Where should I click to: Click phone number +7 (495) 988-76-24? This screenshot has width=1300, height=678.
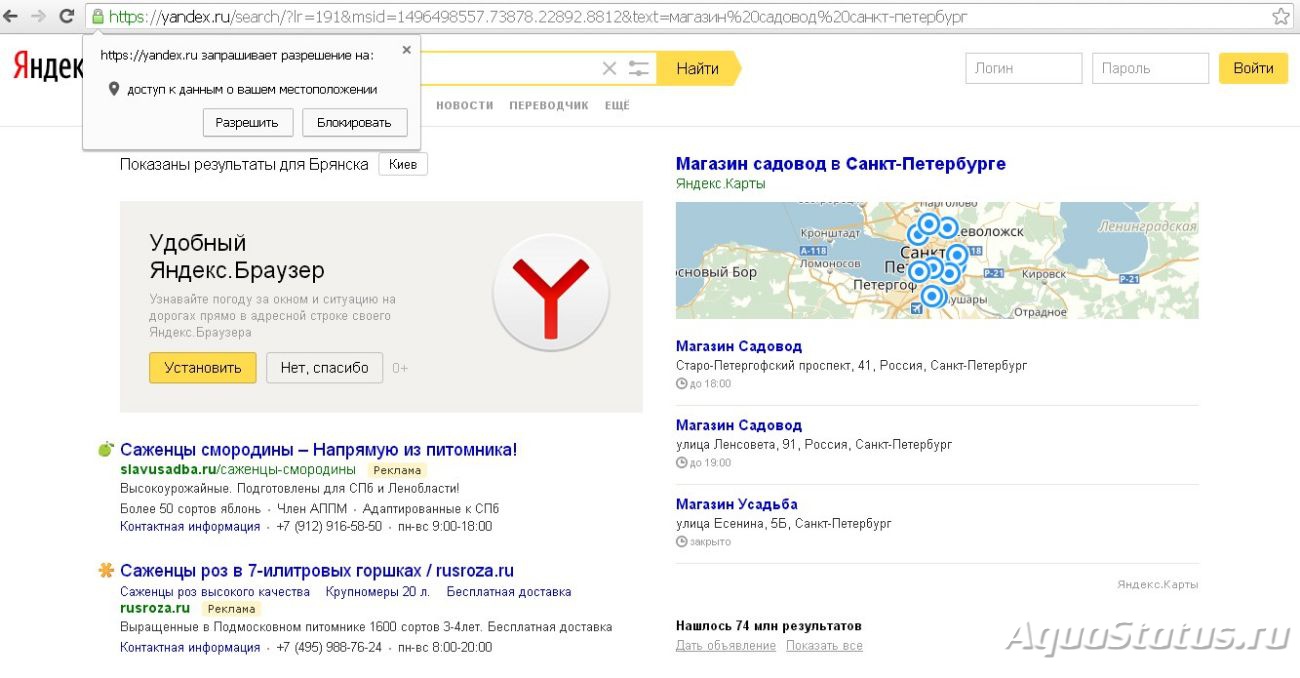tap(329, 647)
